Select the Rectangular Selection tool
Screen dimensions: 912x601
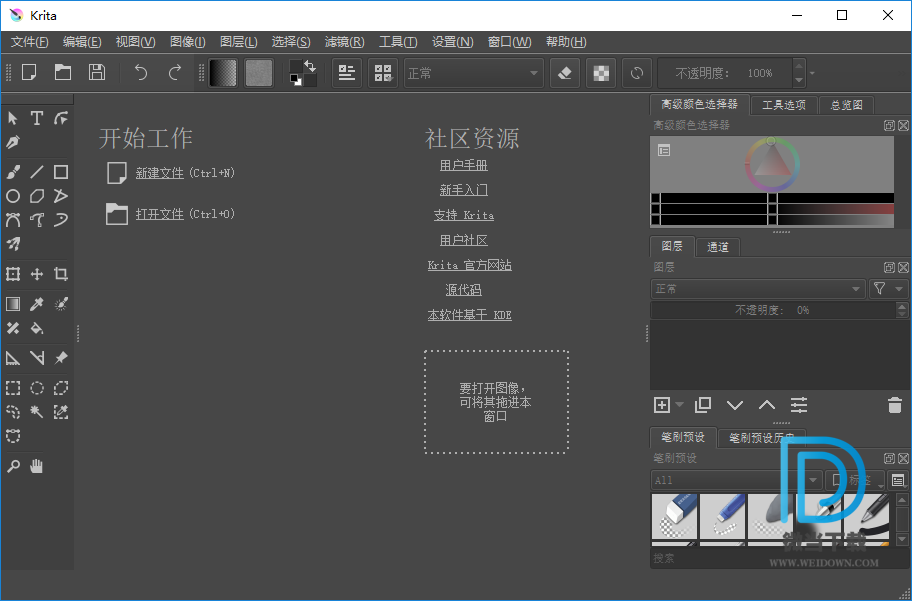coord(13,388)
